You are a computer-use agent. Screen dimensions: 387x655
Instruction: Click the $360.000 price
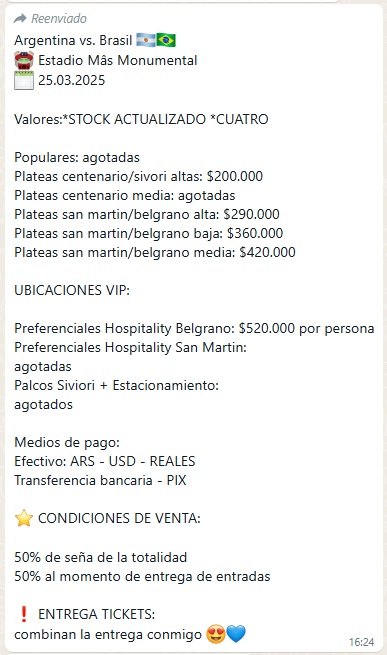[x=255, y=233]
